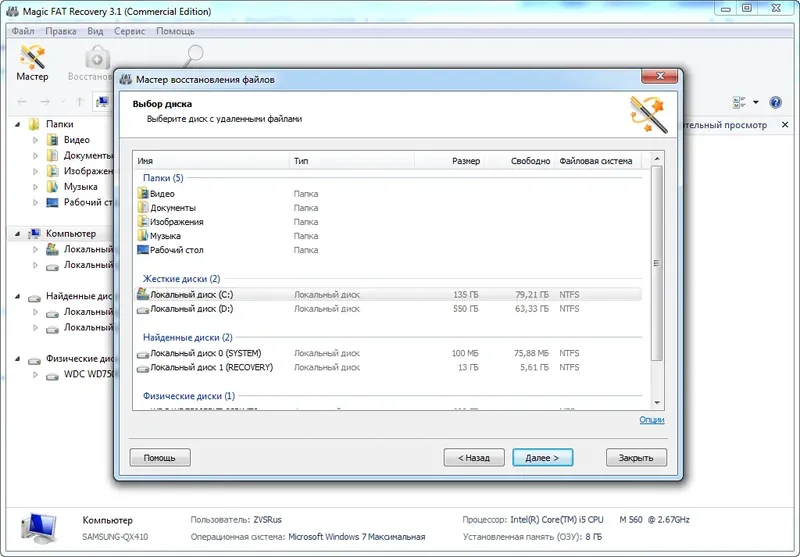Sort list by the Имя column header
The height and width of the screenshot is (557, 800).
[211, 161]
